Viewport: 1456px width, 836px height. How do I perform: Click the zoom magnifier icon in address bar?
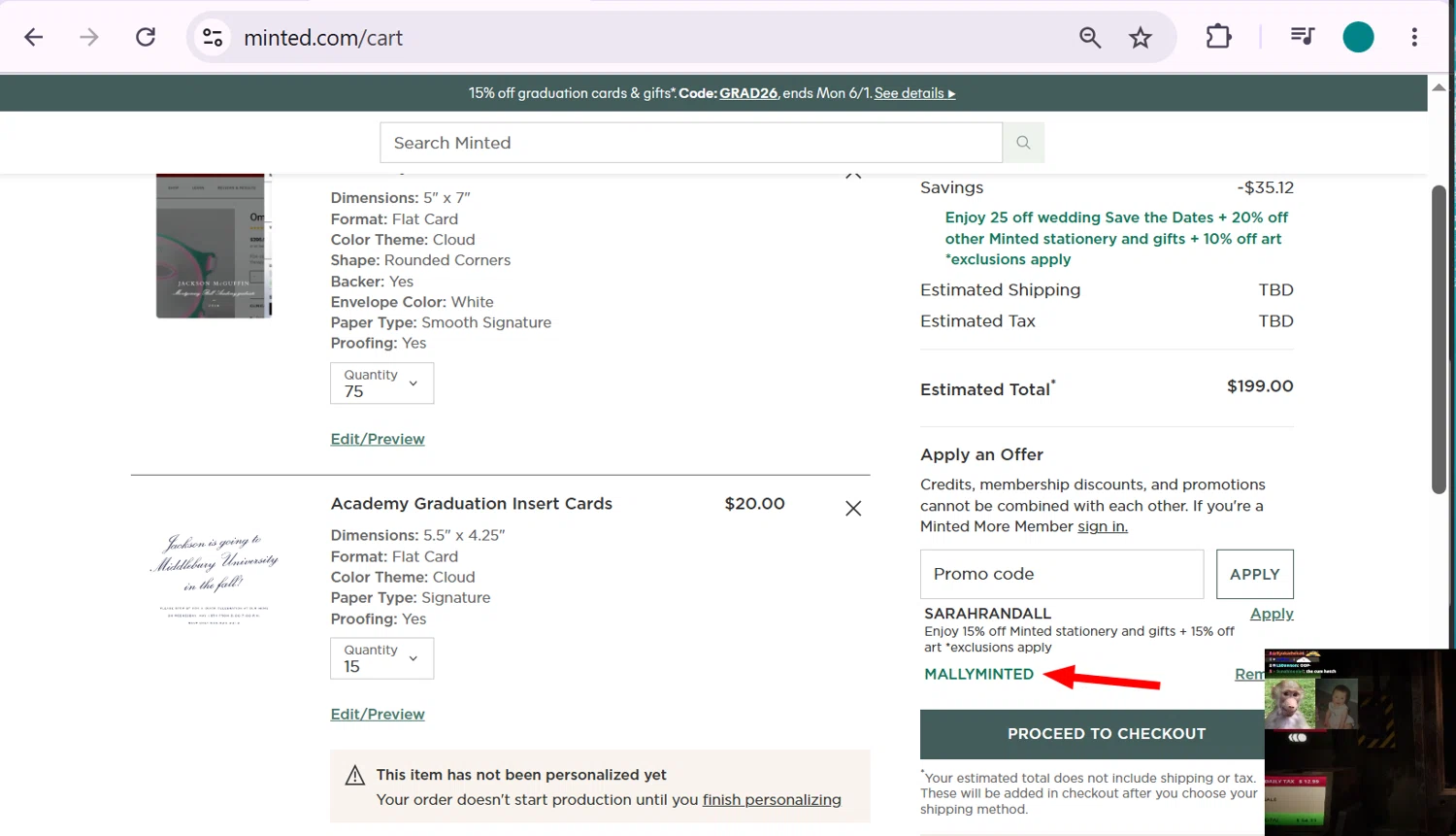[1090, 38]
